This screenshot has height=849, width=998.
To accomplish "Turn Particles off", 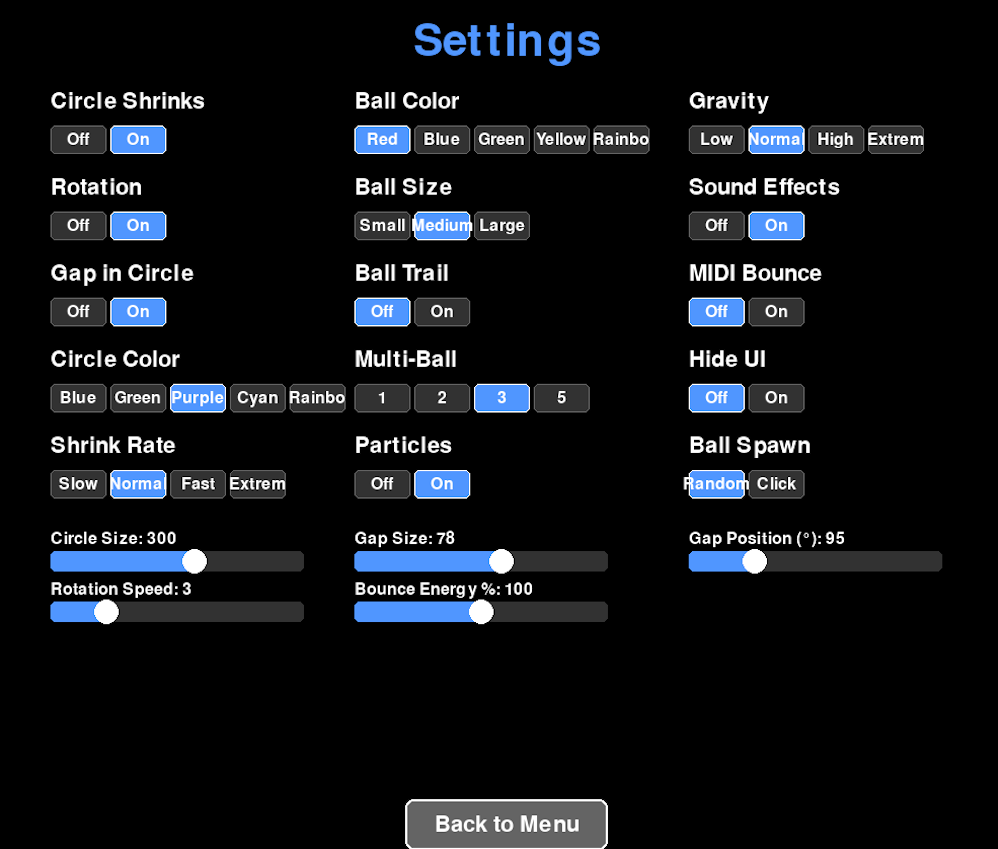I will [x=382, y=484].
